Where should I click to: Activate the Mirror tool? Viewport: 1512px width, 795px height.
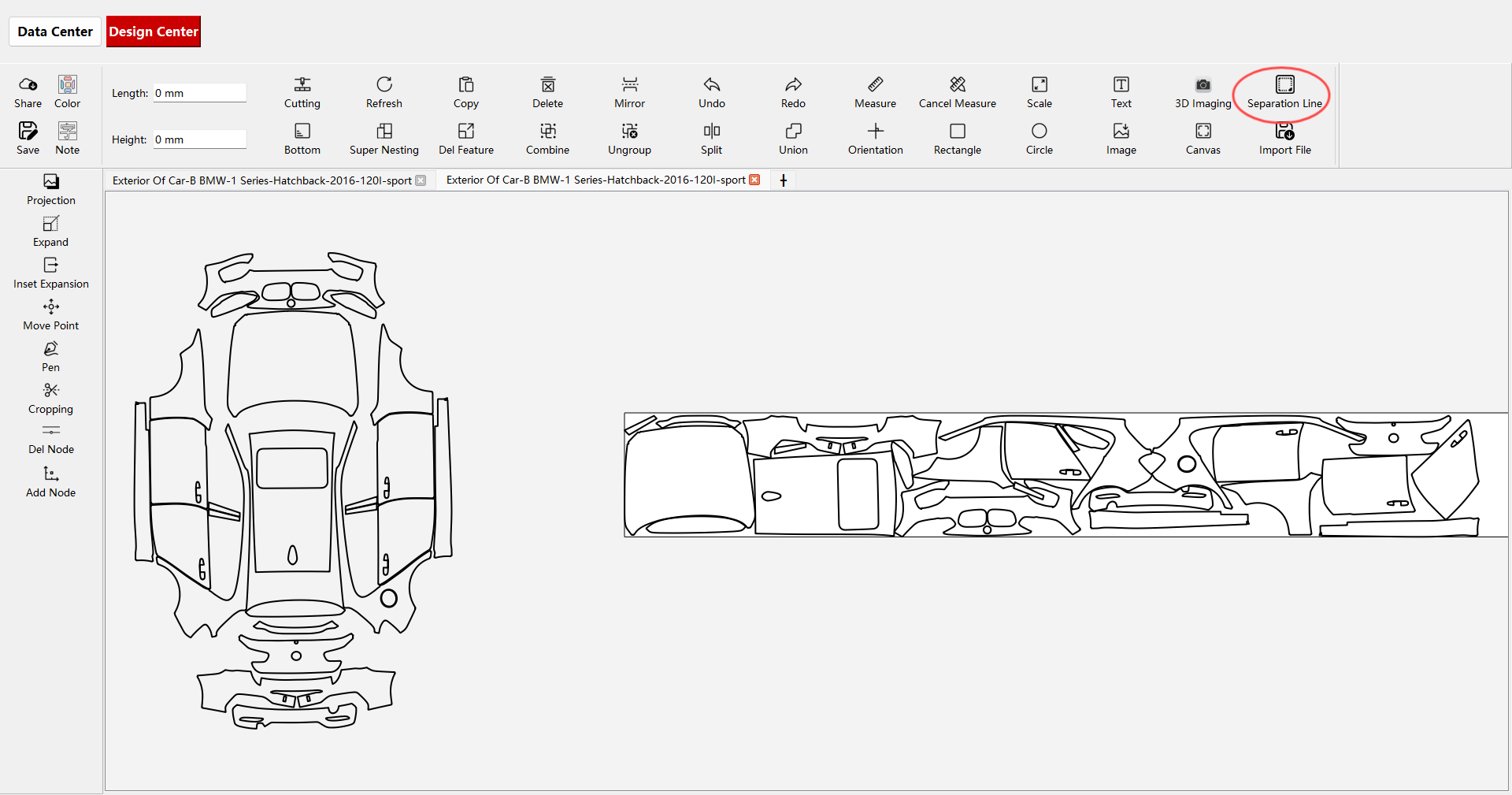coord(629,93)
